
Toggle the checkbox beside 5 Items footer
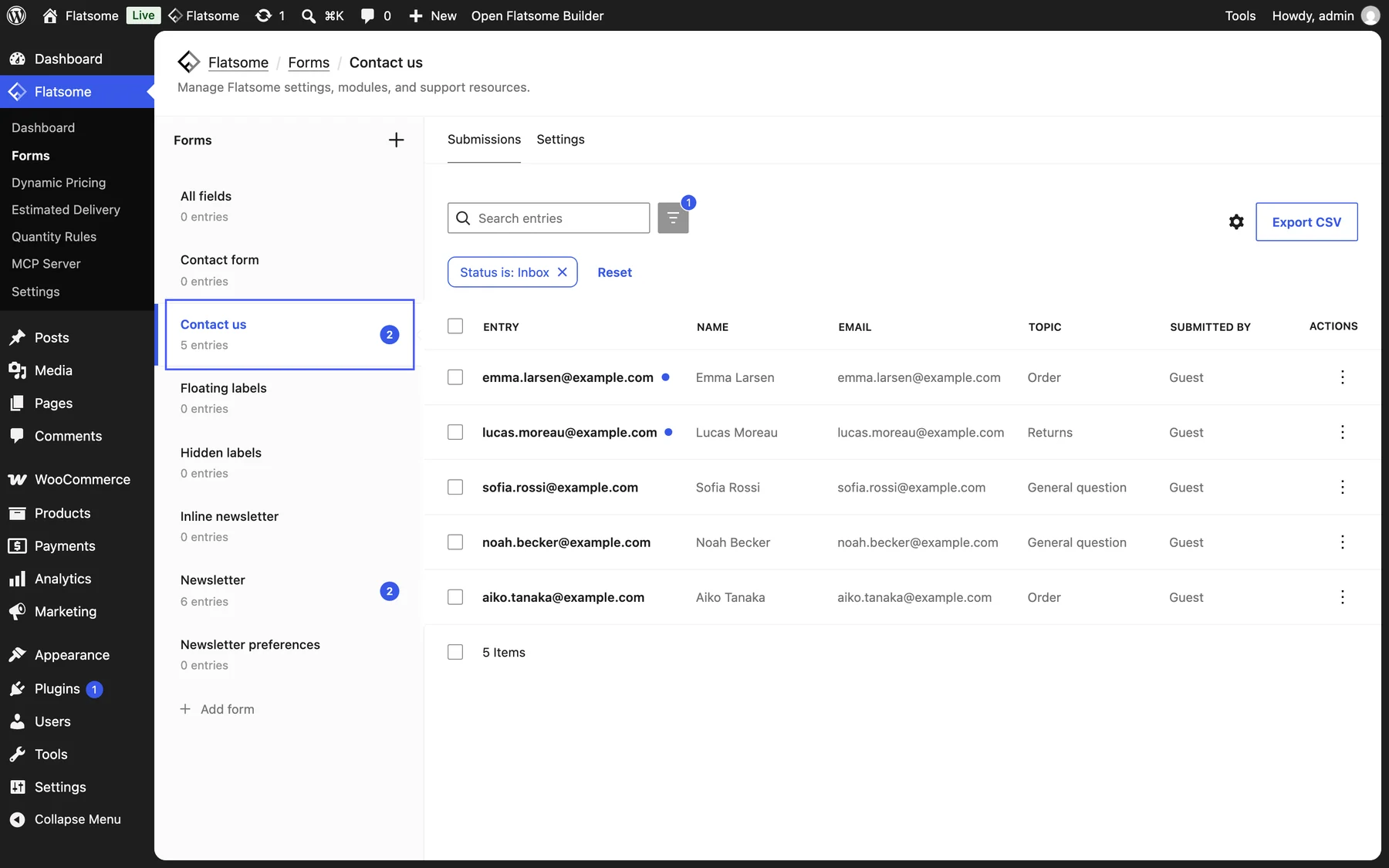455,652
